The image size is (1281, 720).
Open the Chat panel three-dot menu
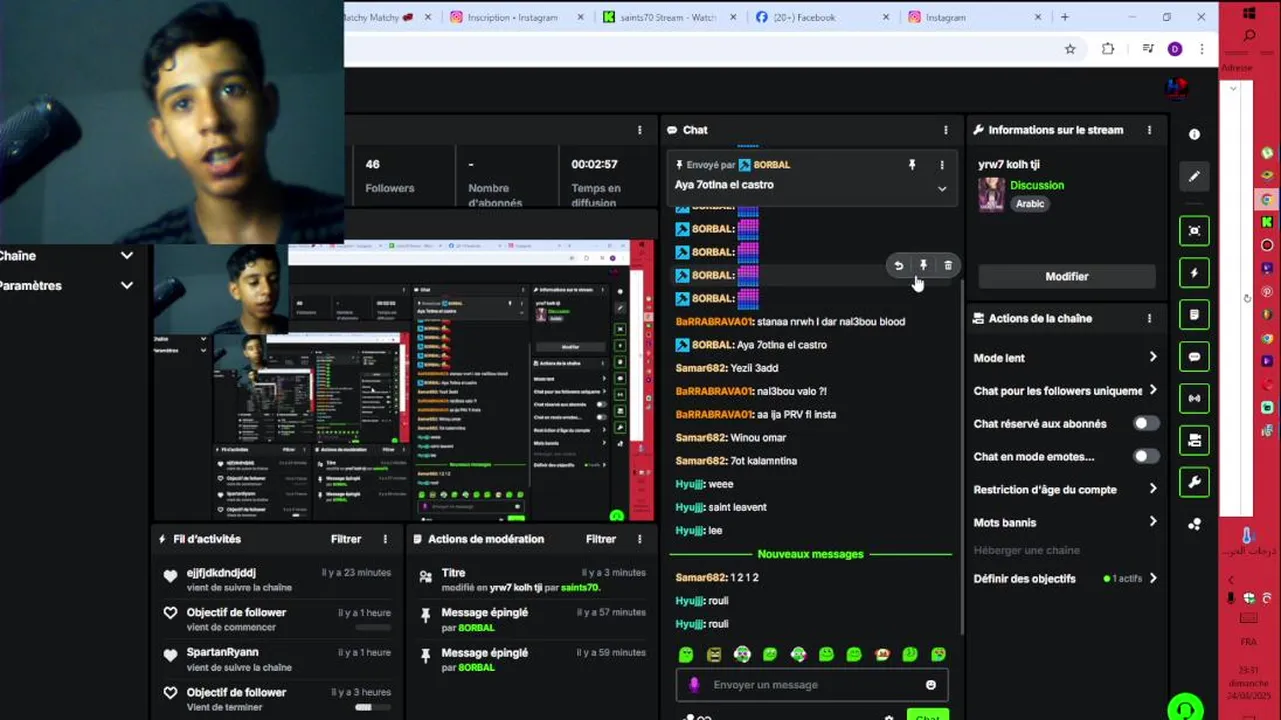(946, 130)
